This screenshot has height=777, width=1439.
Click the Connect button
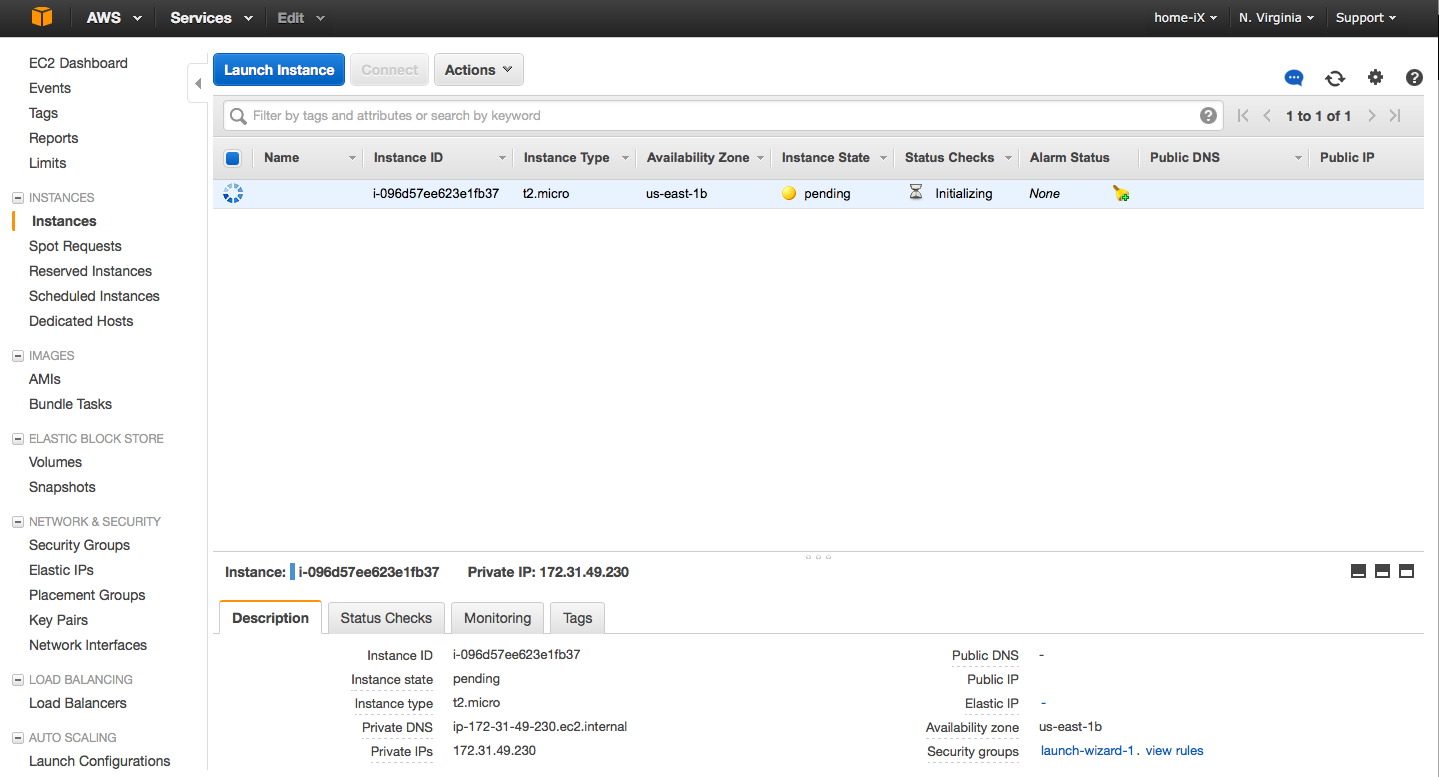click(x=389, y=70)
